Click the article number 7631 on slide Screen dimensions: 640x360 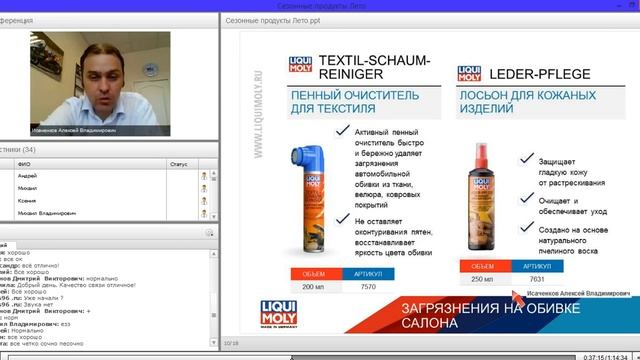(537, 279)
